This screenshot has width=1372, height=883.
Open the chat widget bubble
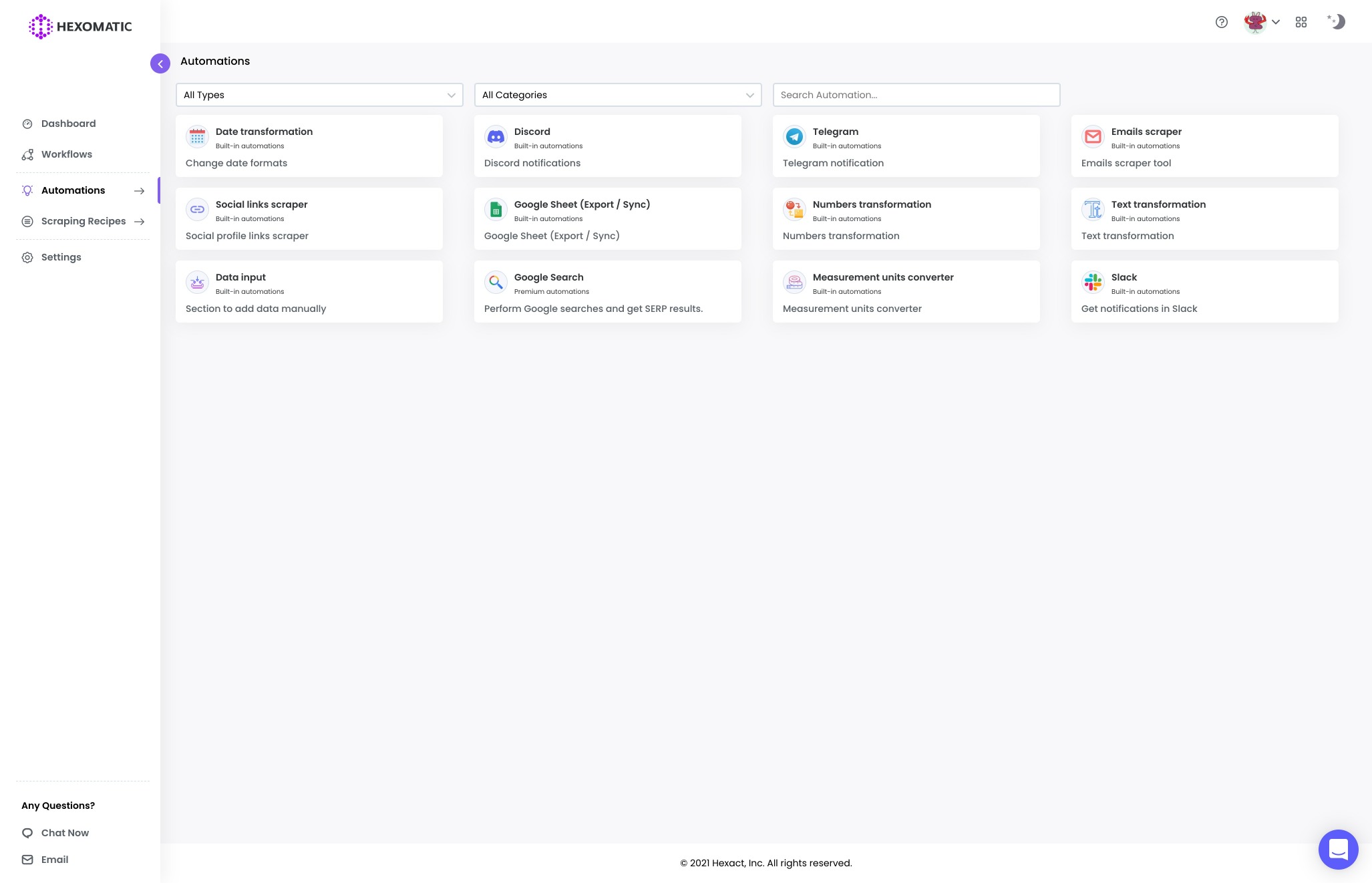click(x=1338, y=850)
